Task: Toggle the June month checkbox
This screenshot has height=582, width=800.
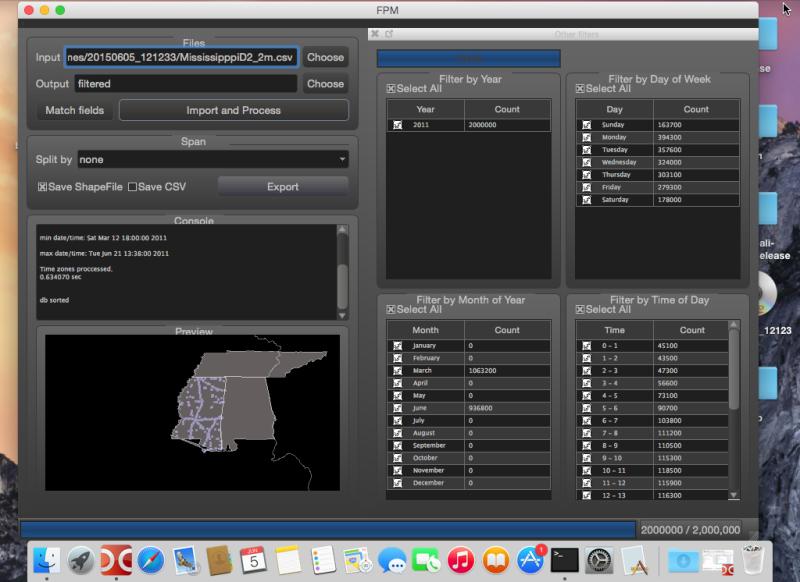Action: (397, 409)
